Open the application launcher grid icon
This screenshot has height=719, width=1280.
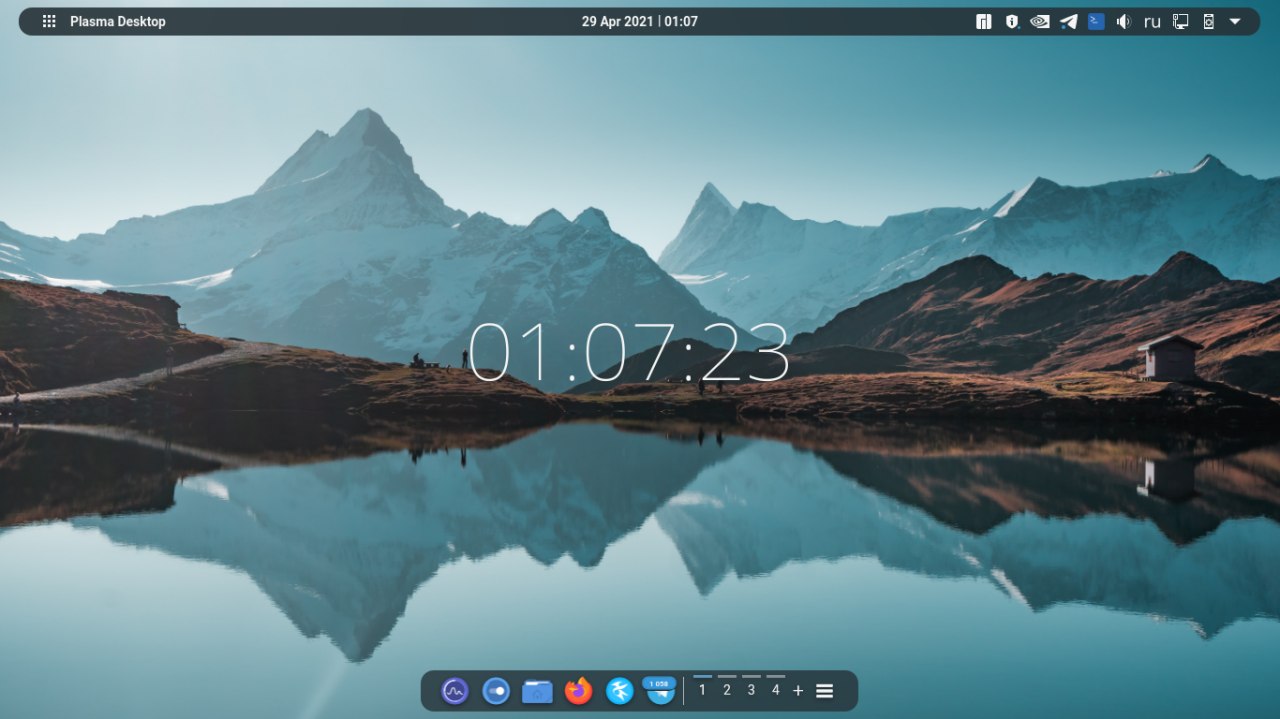pos(49,21)
